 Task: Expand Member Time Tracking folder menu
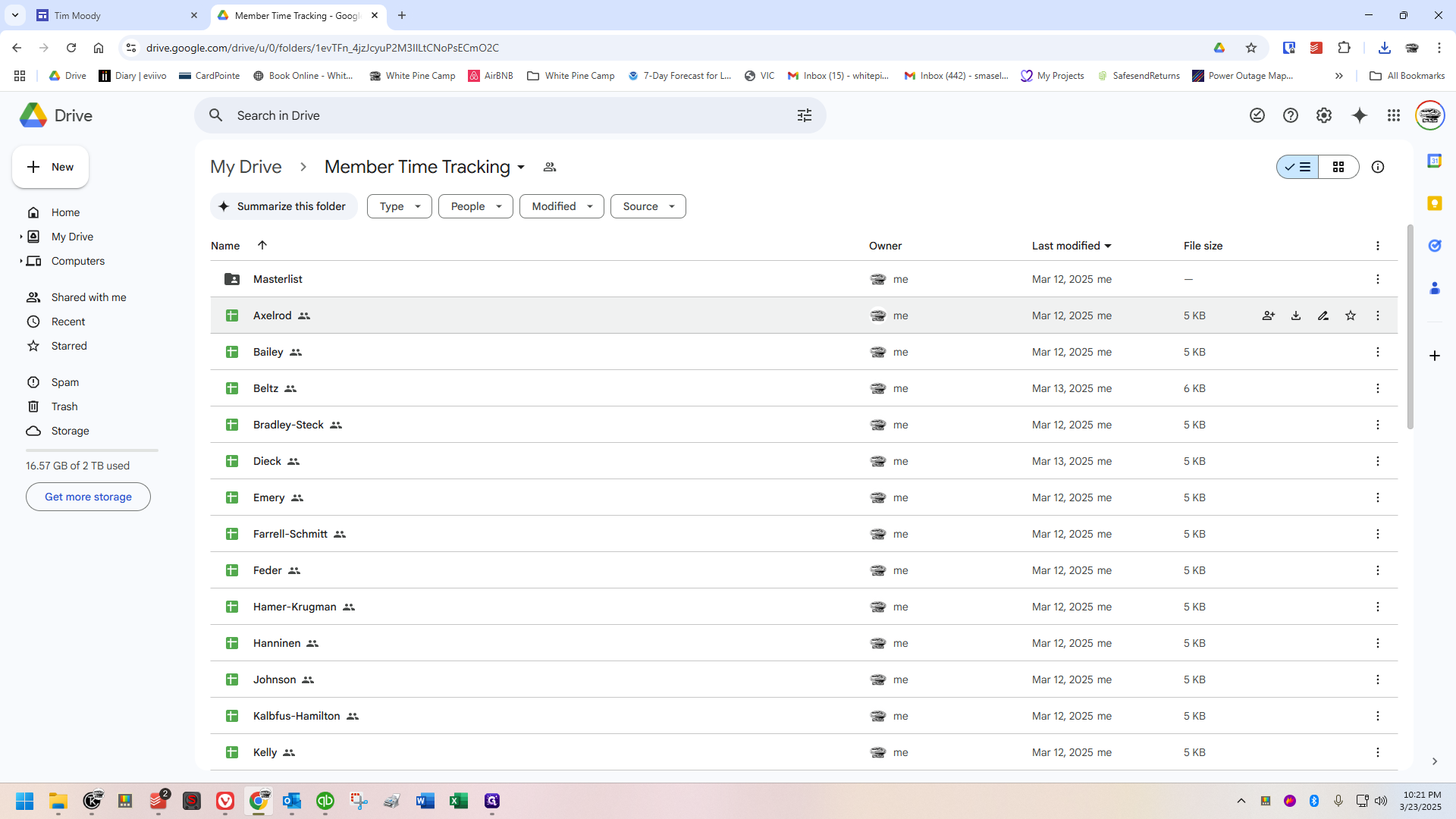521,168
